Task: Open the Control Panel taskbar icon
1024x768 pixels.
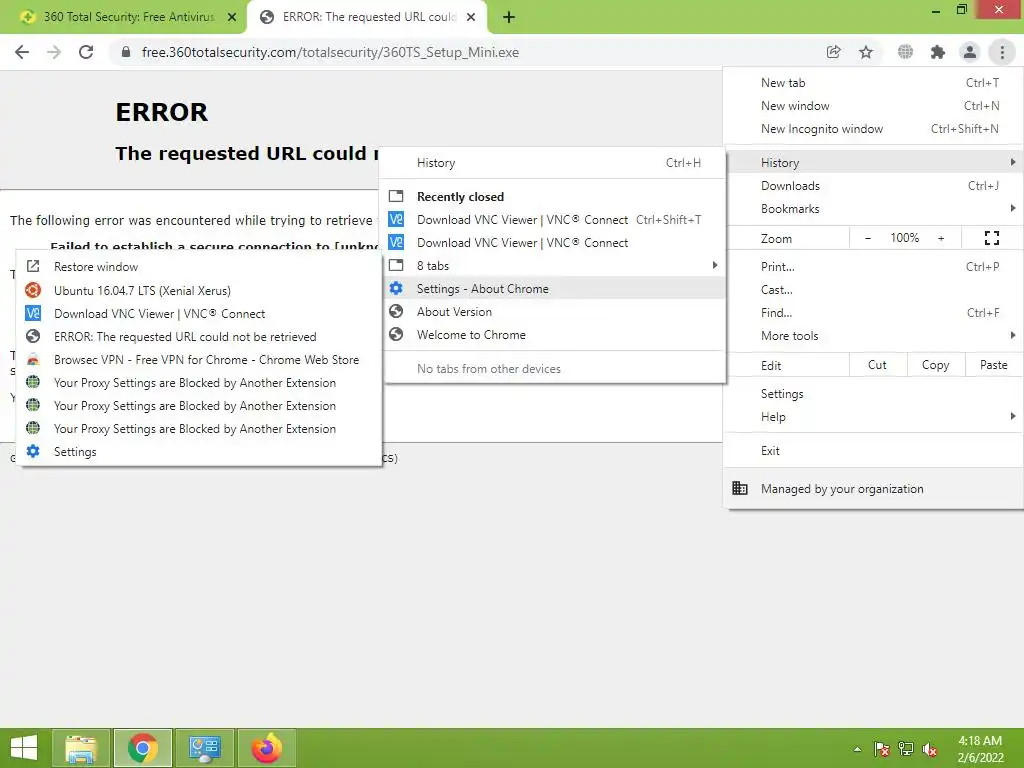Action: [x=204, y=748]
